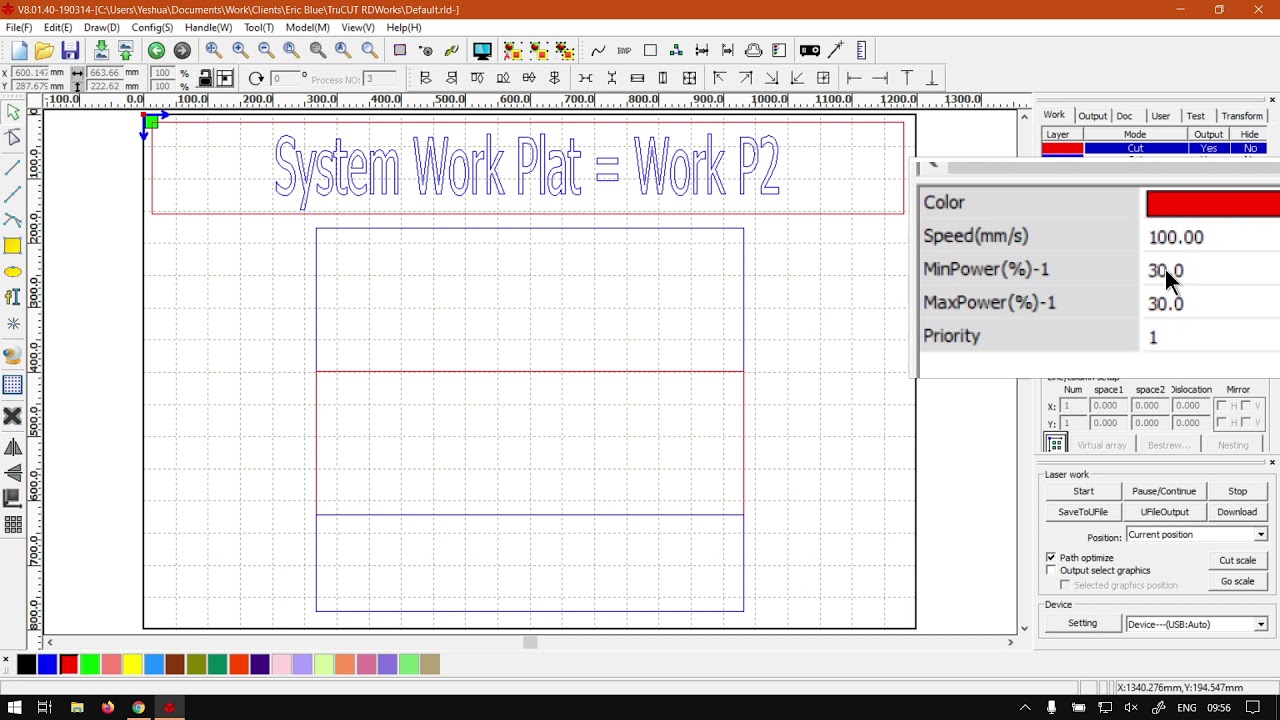
Task: Toggle the aspect ratio lock icon
Action: (205, 79)
